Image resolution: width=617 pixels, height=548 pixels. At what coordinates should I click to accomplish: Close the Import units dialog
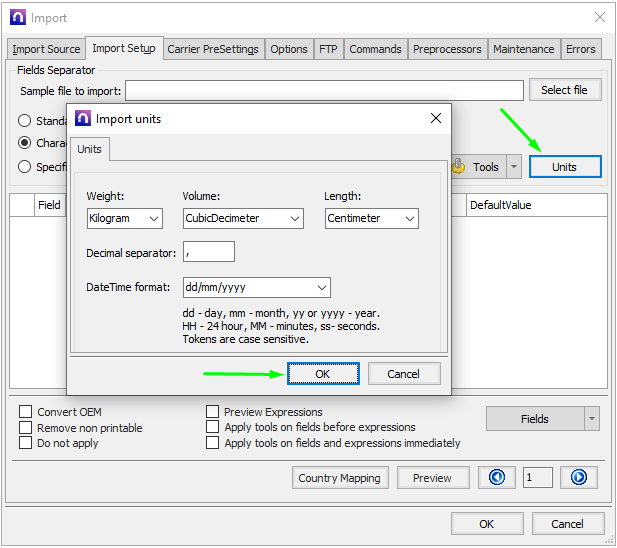[x=436, y=119]
